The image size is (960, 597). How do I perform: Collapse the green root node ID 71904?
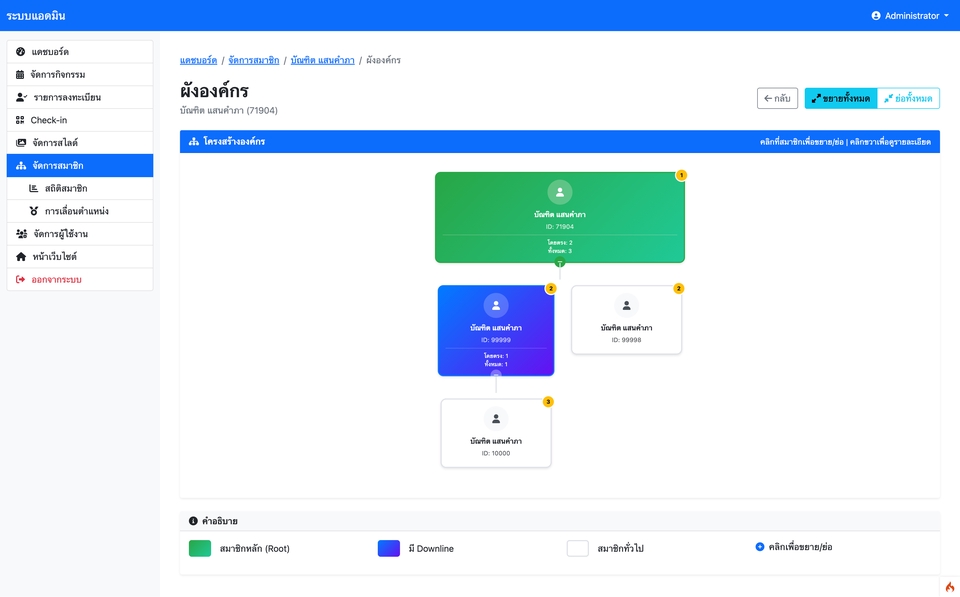coord(560,262)
